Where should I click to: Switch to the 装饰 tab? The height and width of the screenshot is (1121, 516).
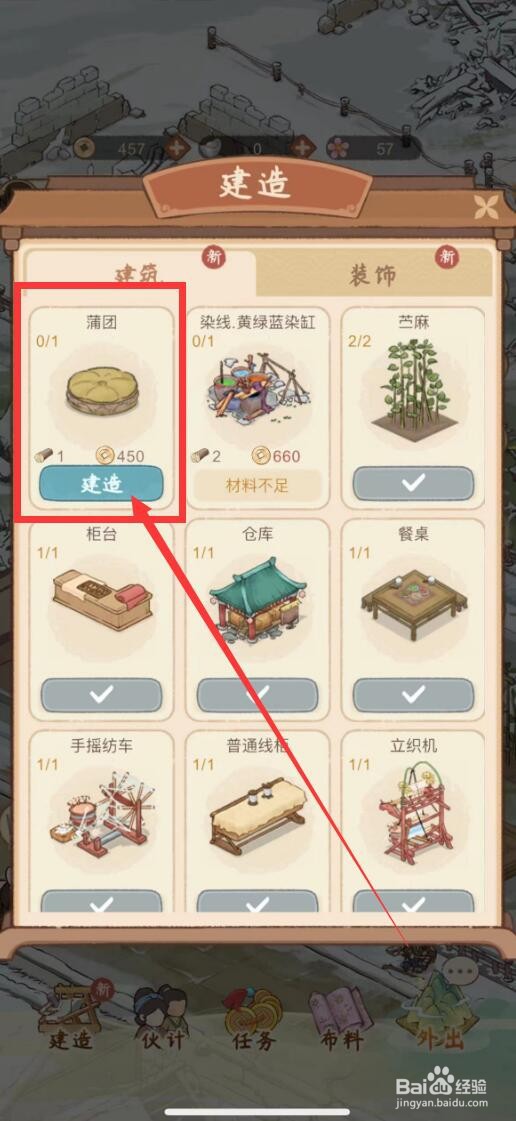point(373,274)
